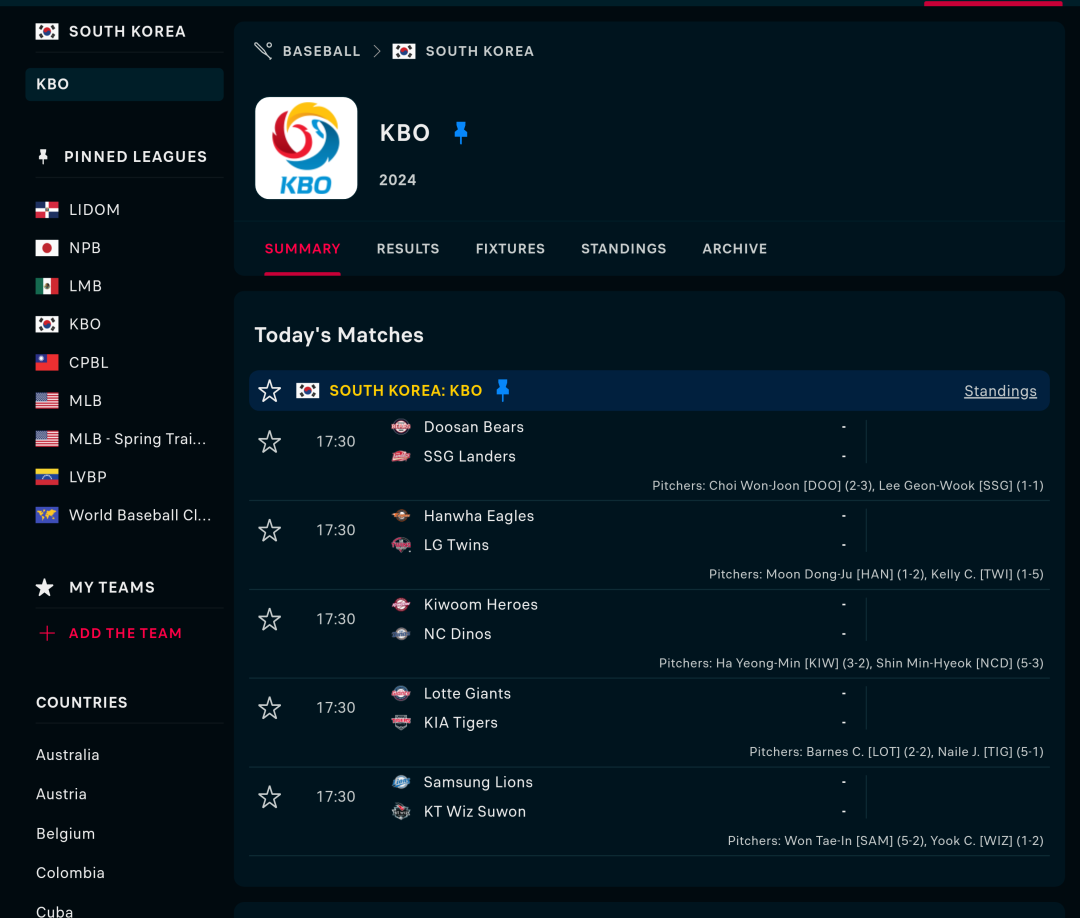Screen dimensions: 1080x918
Task: Go to SOUTH KOREA in breadcrumb
Action: 479,51
